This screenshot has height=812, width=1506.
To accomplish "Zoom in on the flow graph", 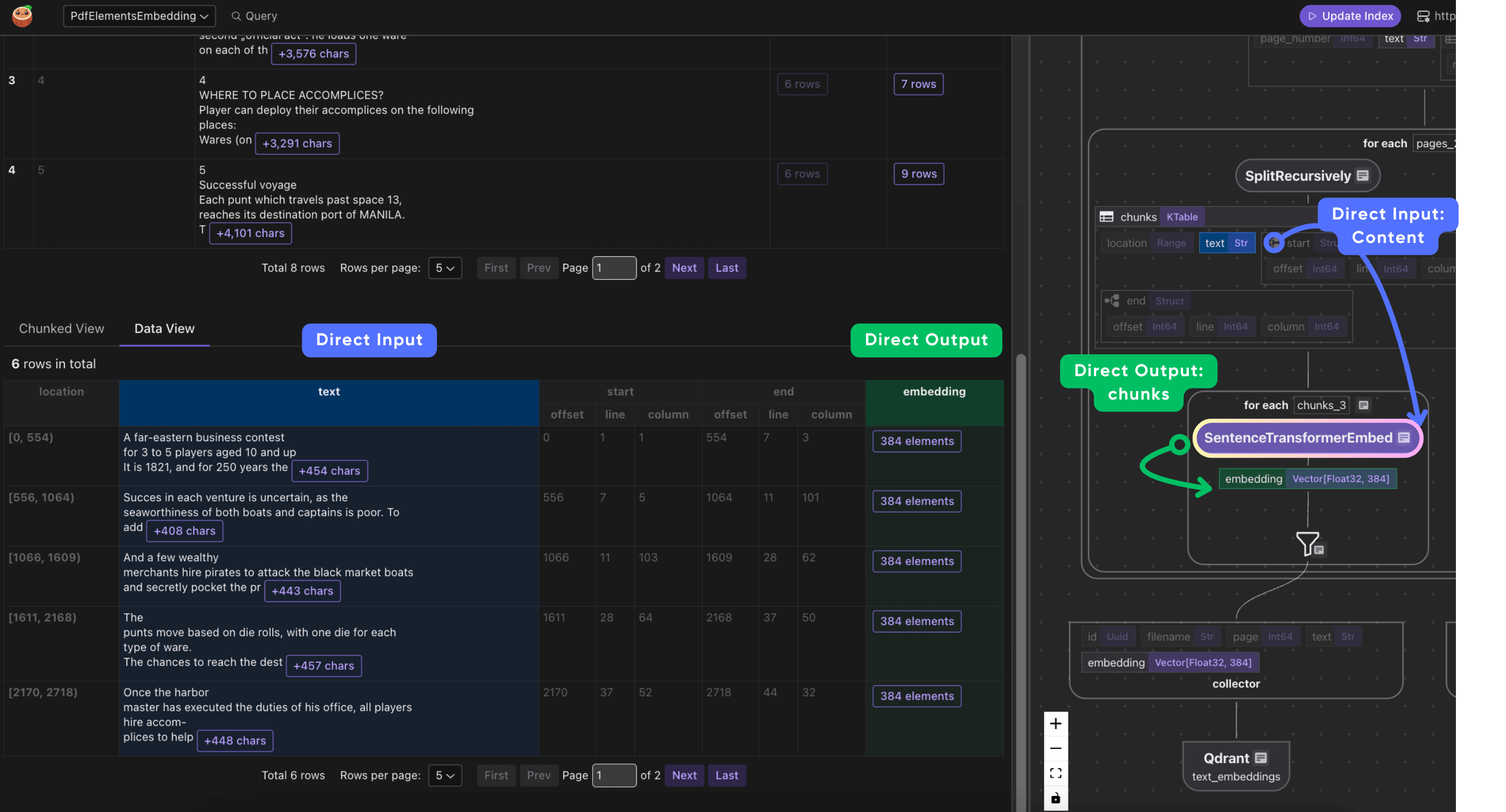I will click(1055, 724).
